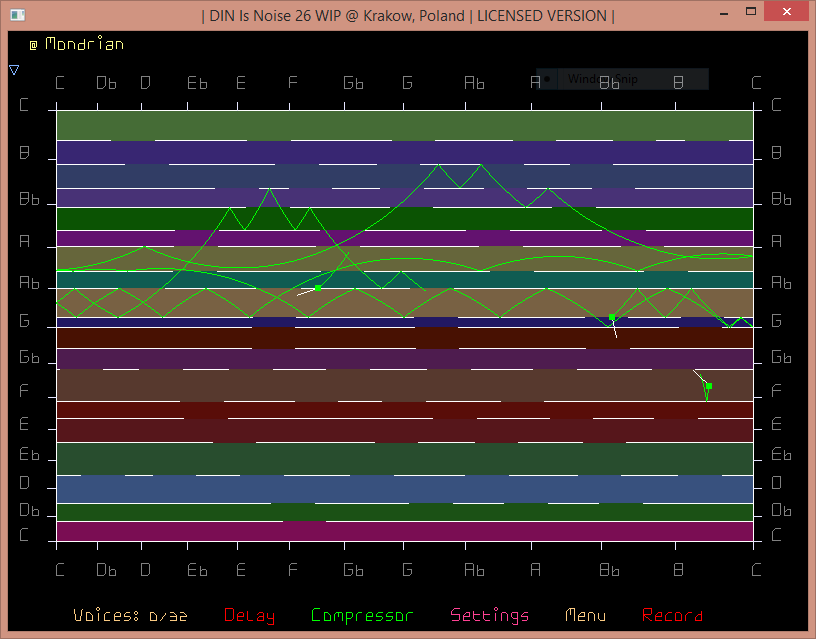The image size is (816, 639).
Task: Click the green ball on the F band
Action: point(708,386)
